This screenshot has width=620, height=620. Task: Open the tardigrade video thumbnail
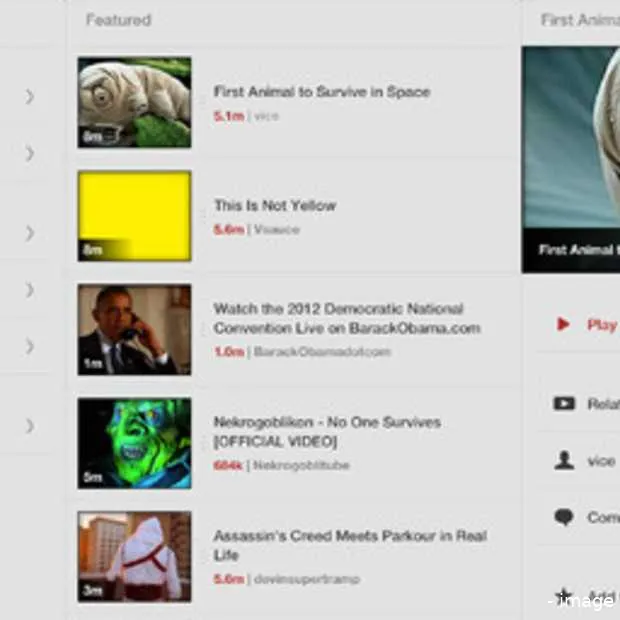click(x=134, y=102)
